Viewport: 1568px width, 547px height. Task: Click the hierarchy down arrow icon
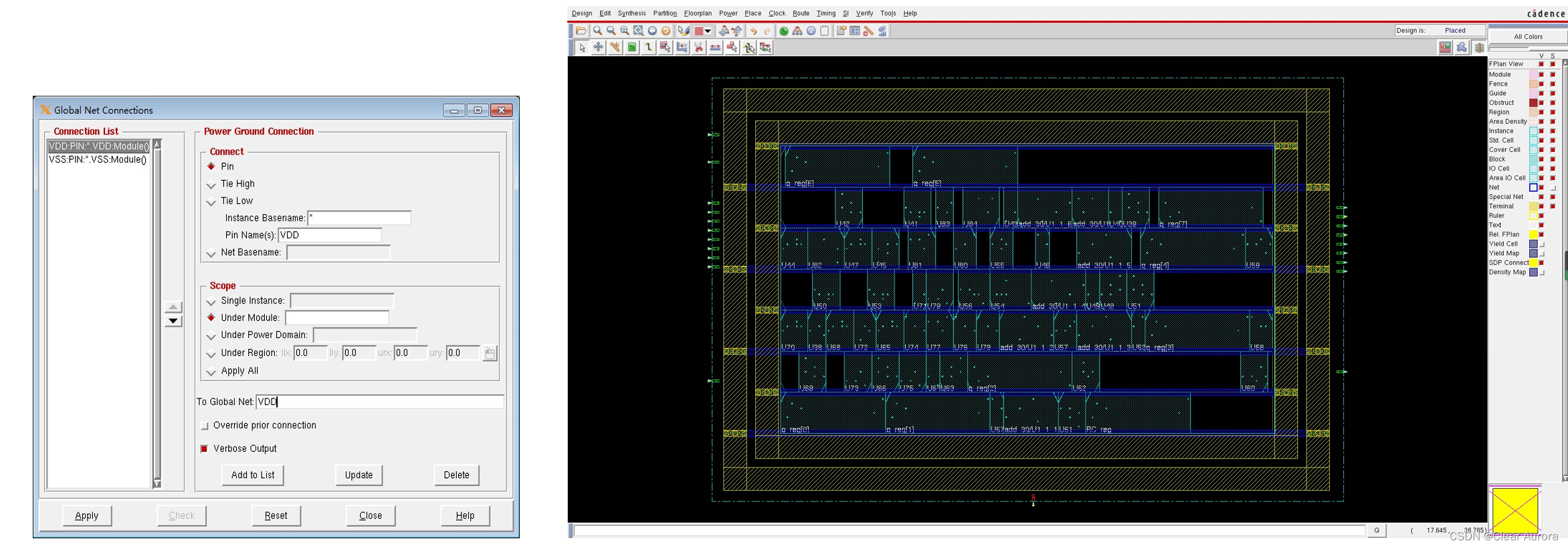click(723, 31)
